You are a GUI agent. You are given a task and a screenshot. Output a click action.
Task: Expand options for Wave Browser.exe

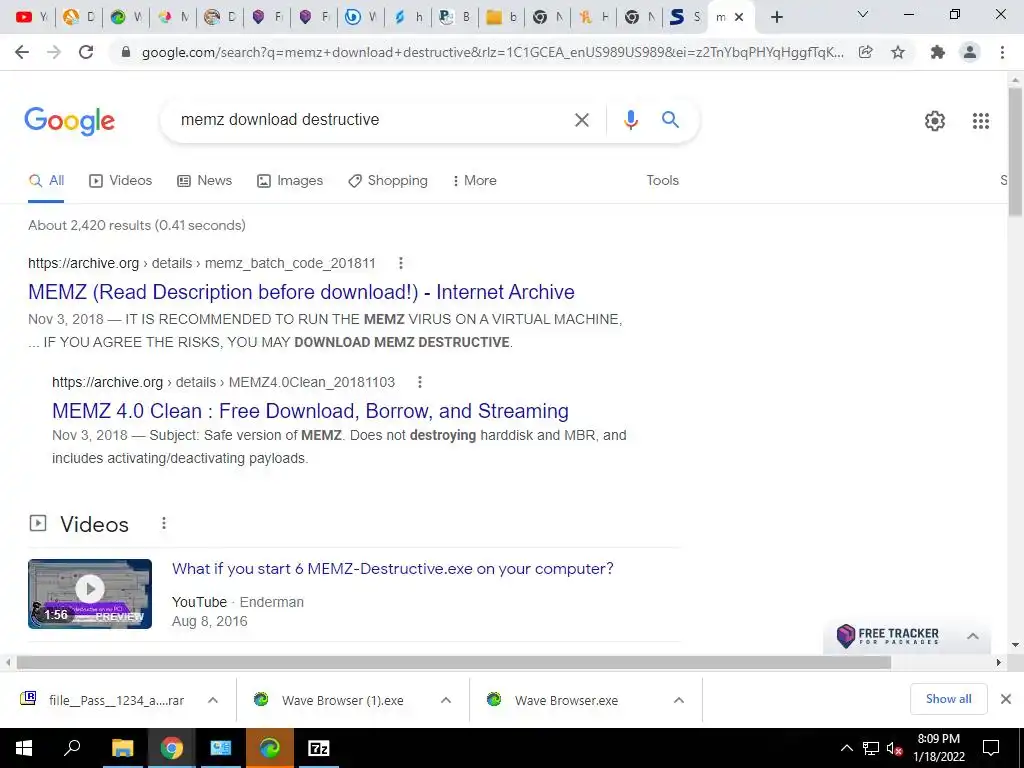679,700
